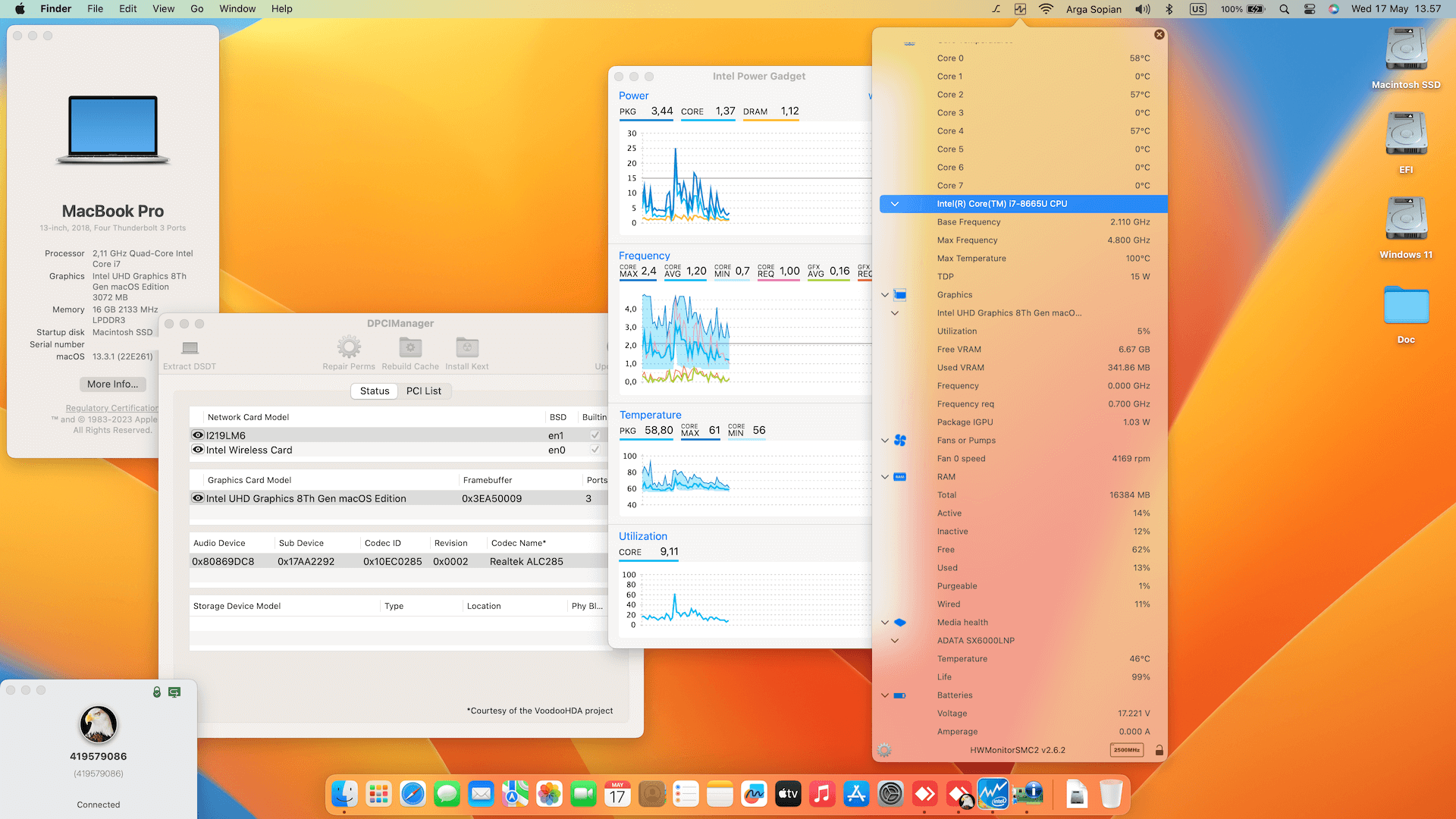Open the Go menu in the menu bar
This screenshot has width=1456, height=819.
[197, 9]
